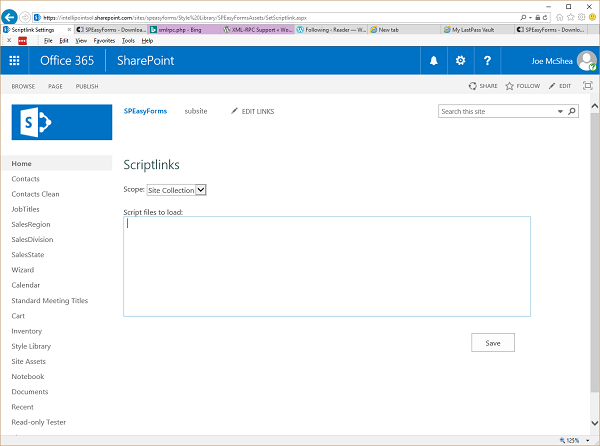Click the SharePoint site logo
The height and width of the screenshot is (446, 600).
62,122
